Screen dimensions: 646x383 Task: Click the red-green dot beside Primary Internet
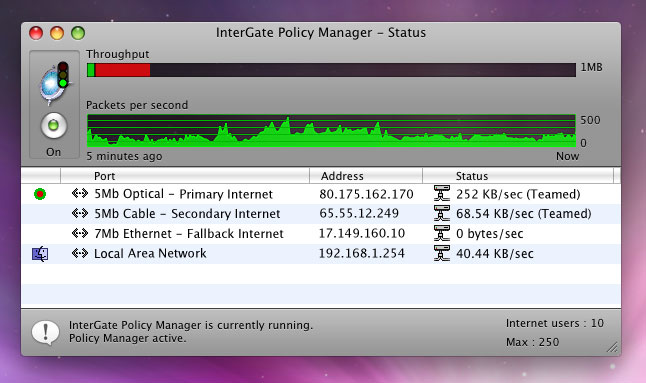click(40, 194)
